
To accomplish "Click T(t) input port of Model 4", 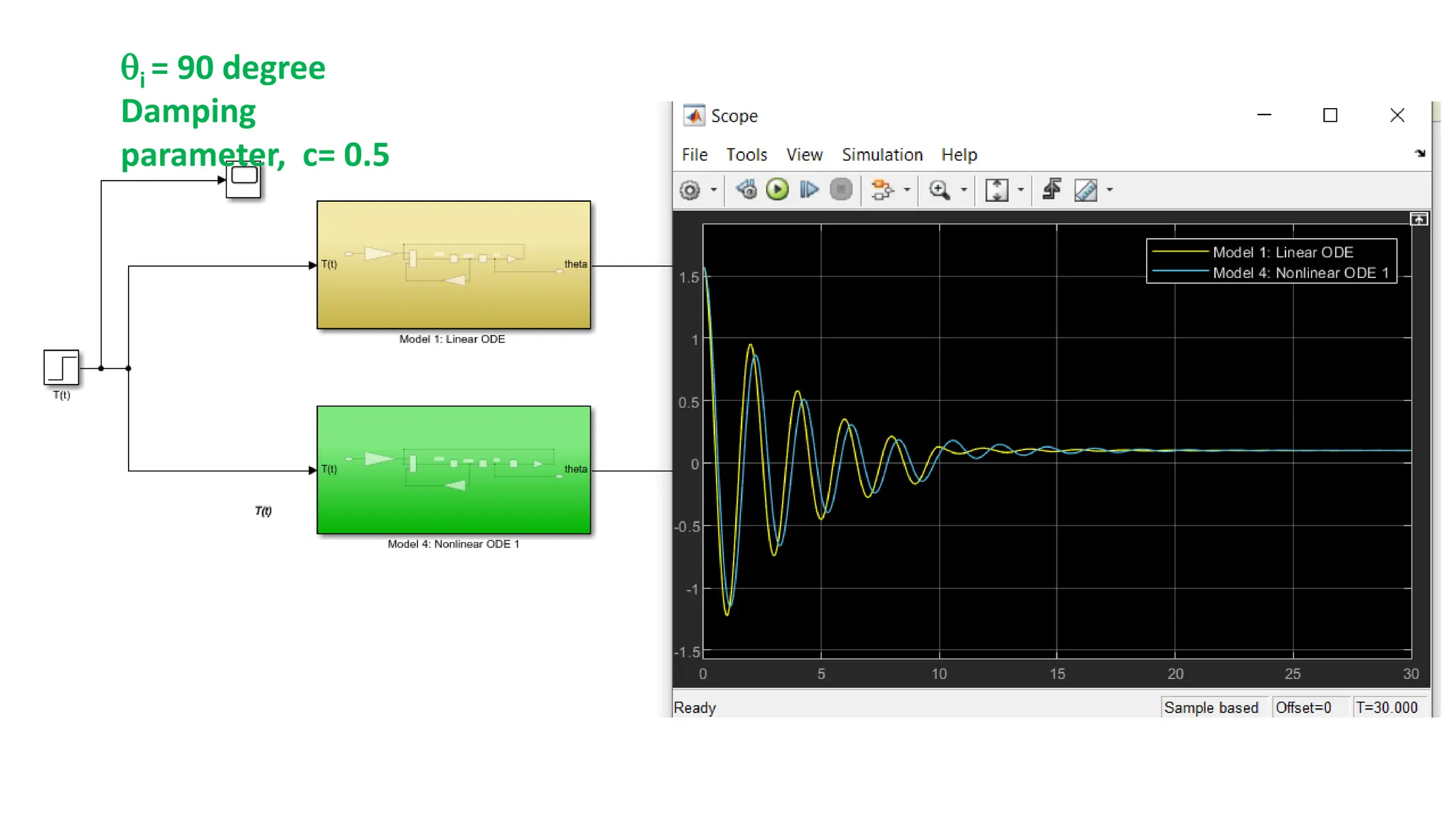I will (328, 469).
